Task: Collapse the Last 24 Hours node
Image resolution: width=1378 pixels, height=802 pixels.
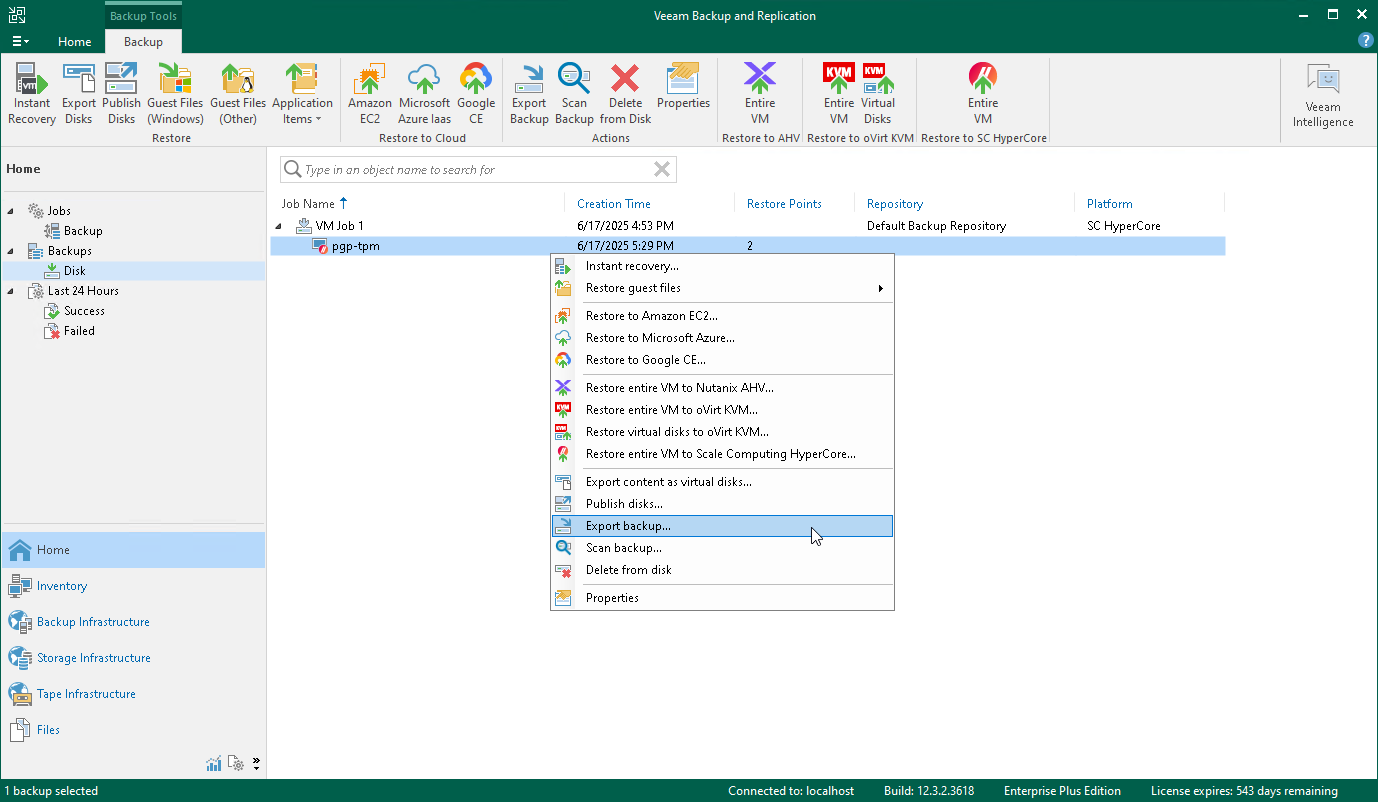Action: (11, 291)
